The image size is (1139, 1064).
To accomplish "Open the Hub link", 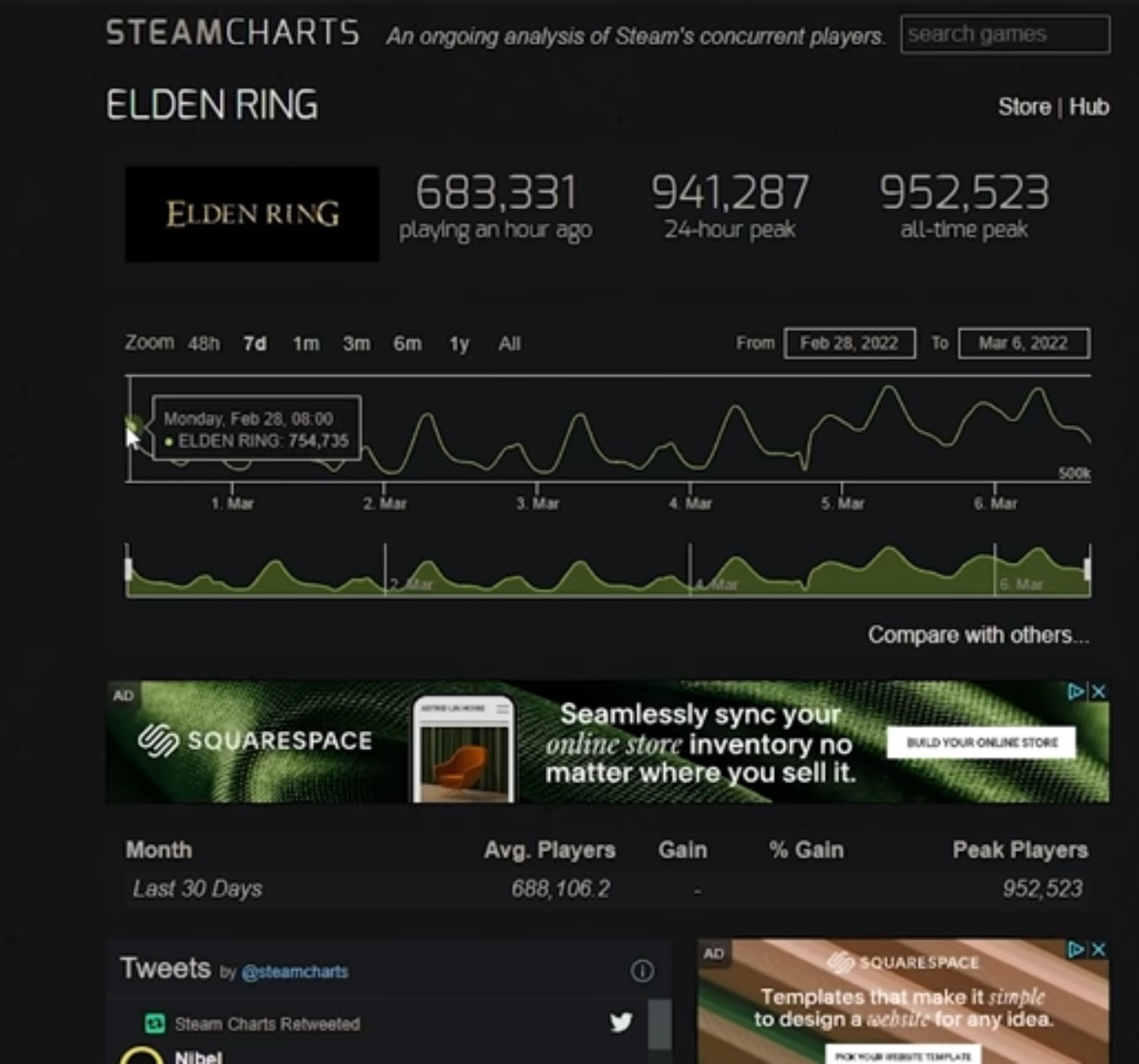I will pyautogui.click(x=1089, y=107).
